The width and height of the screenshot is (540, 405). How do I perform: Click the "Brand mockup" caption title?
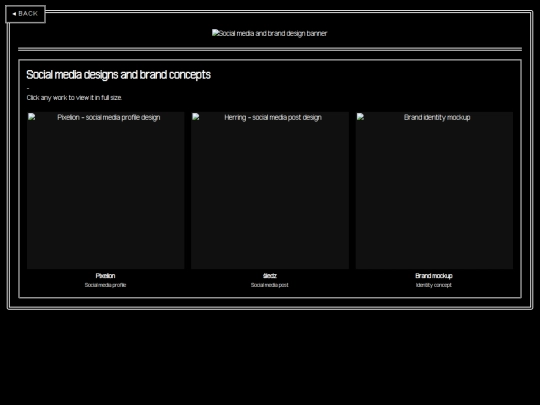[x=434, y=276]
